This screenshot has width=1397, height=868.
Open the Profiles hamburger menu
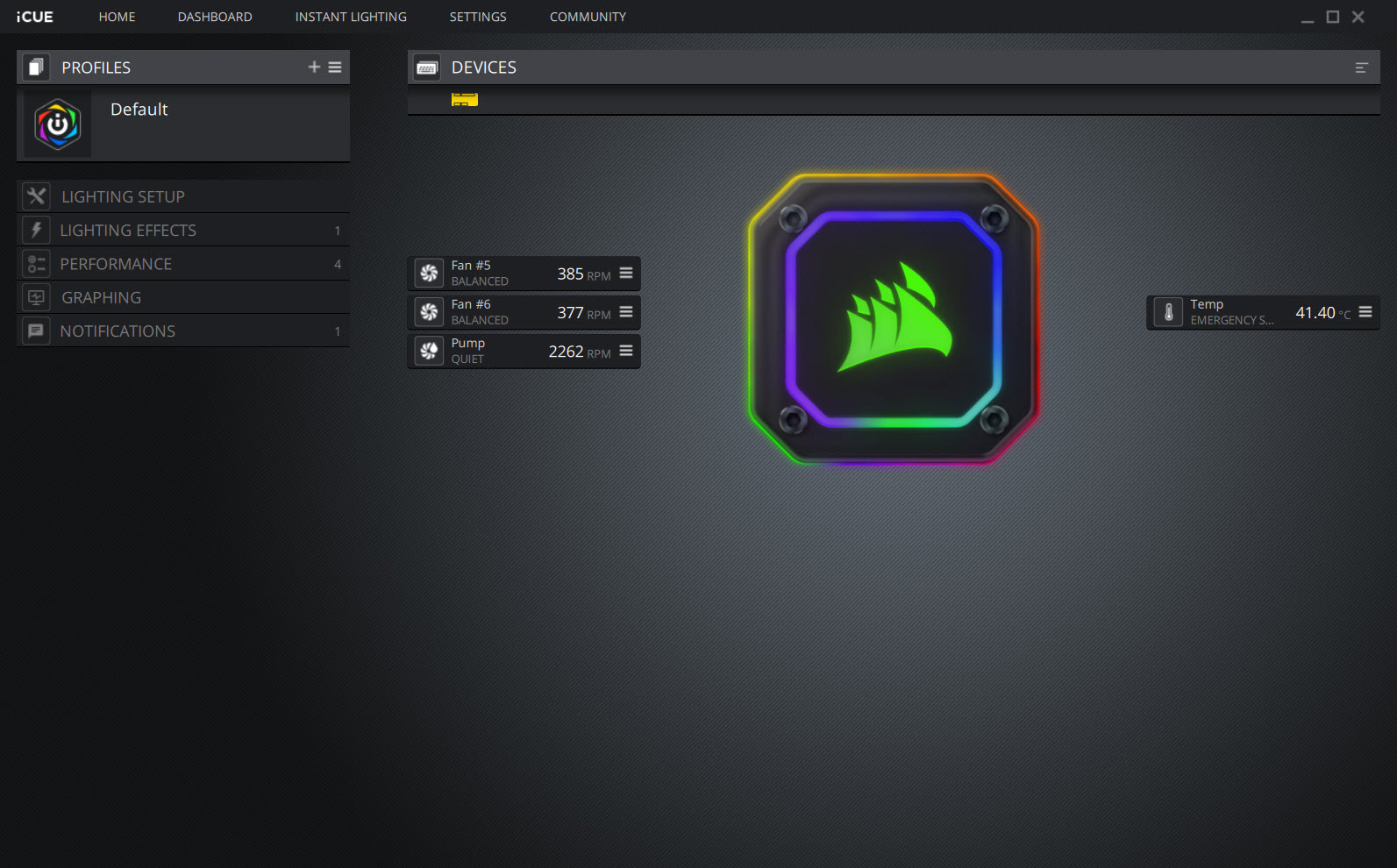point(335,67)
